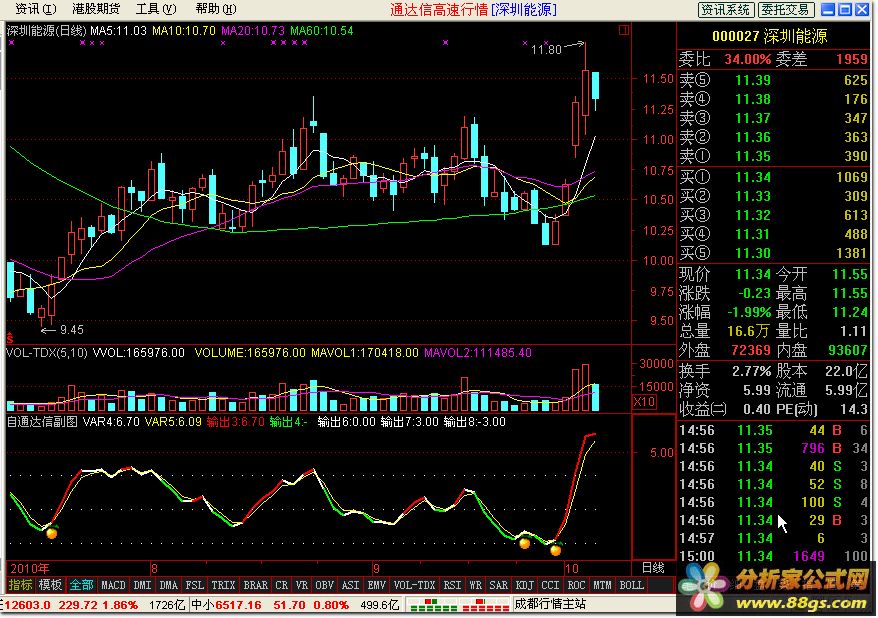This screenshot has height=618, width=878.
Task: Click the 11.80 high price label
Action: point(546,50)
